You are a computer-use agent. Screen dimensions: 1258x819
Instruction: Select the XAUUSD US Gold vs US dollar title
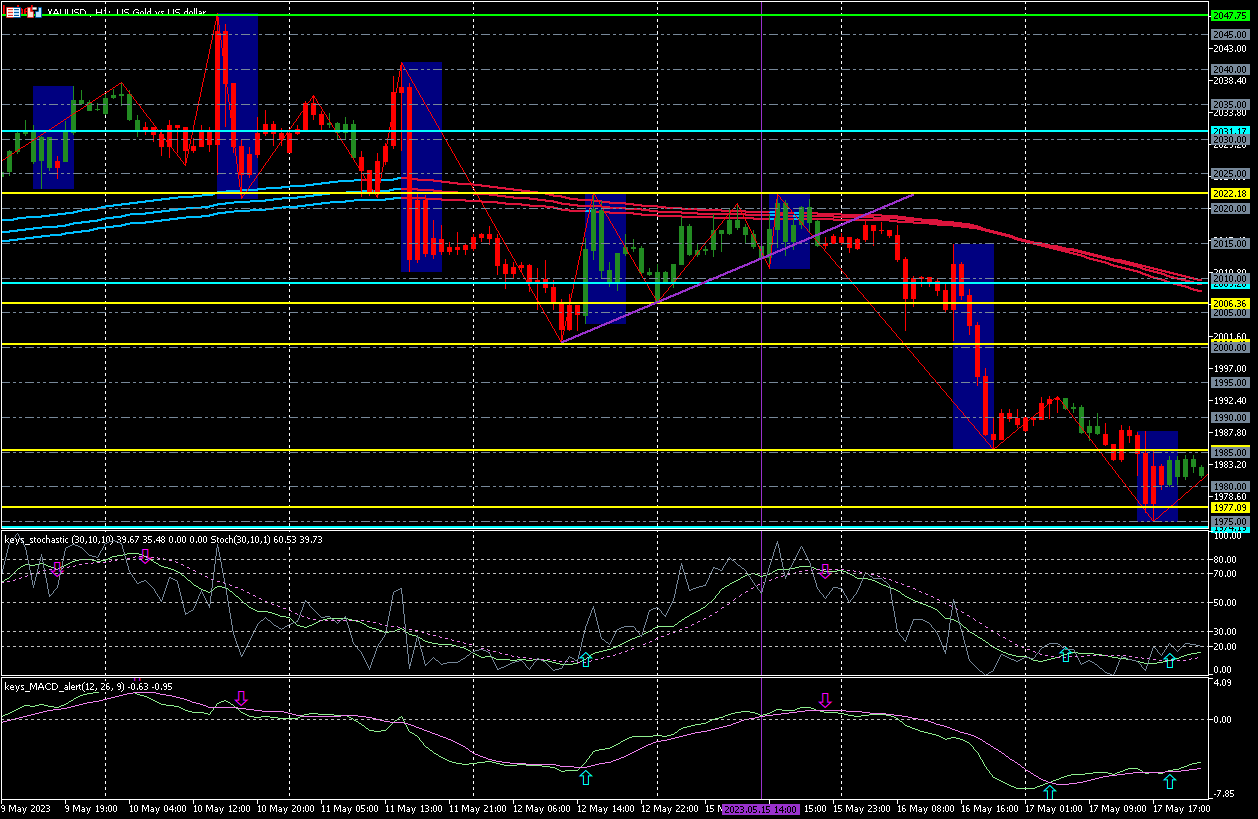point(127,12)
